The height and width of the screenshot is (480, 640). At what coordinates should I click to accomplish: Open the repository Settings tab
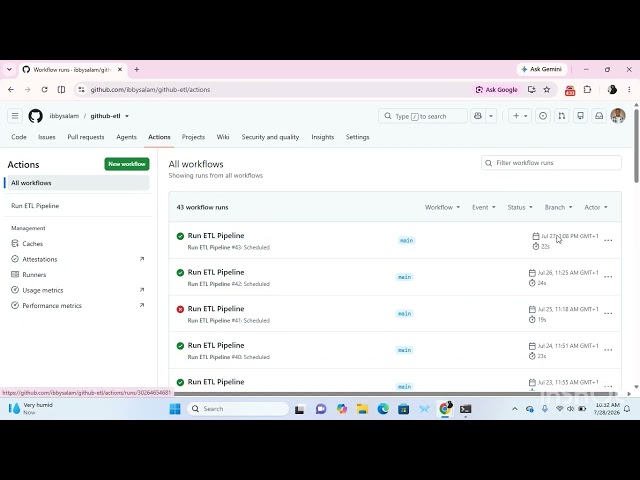[x=358, y=137]
